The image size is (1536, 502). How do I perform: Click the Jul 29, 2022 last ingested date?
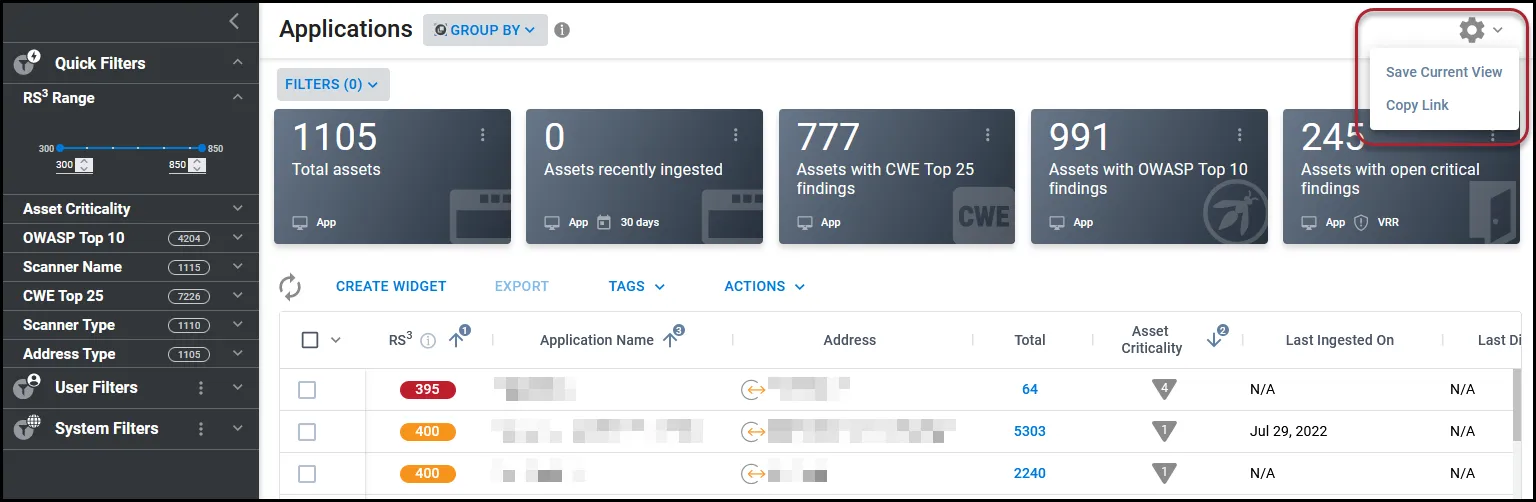tap(1288, 432)
